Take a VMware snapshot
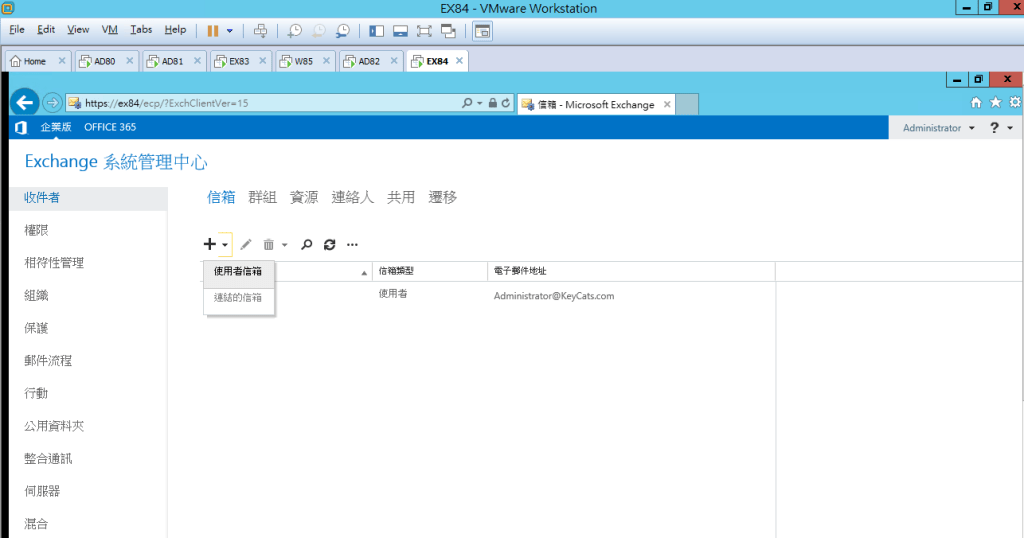This screenshot has height=538, width=1024. pyautogui.click(x=294, y=31)
